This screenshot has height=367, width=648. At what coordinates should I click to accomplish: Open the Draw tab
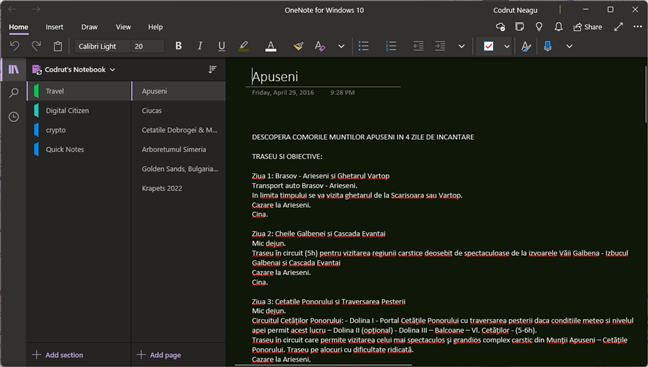pos(89,27)
